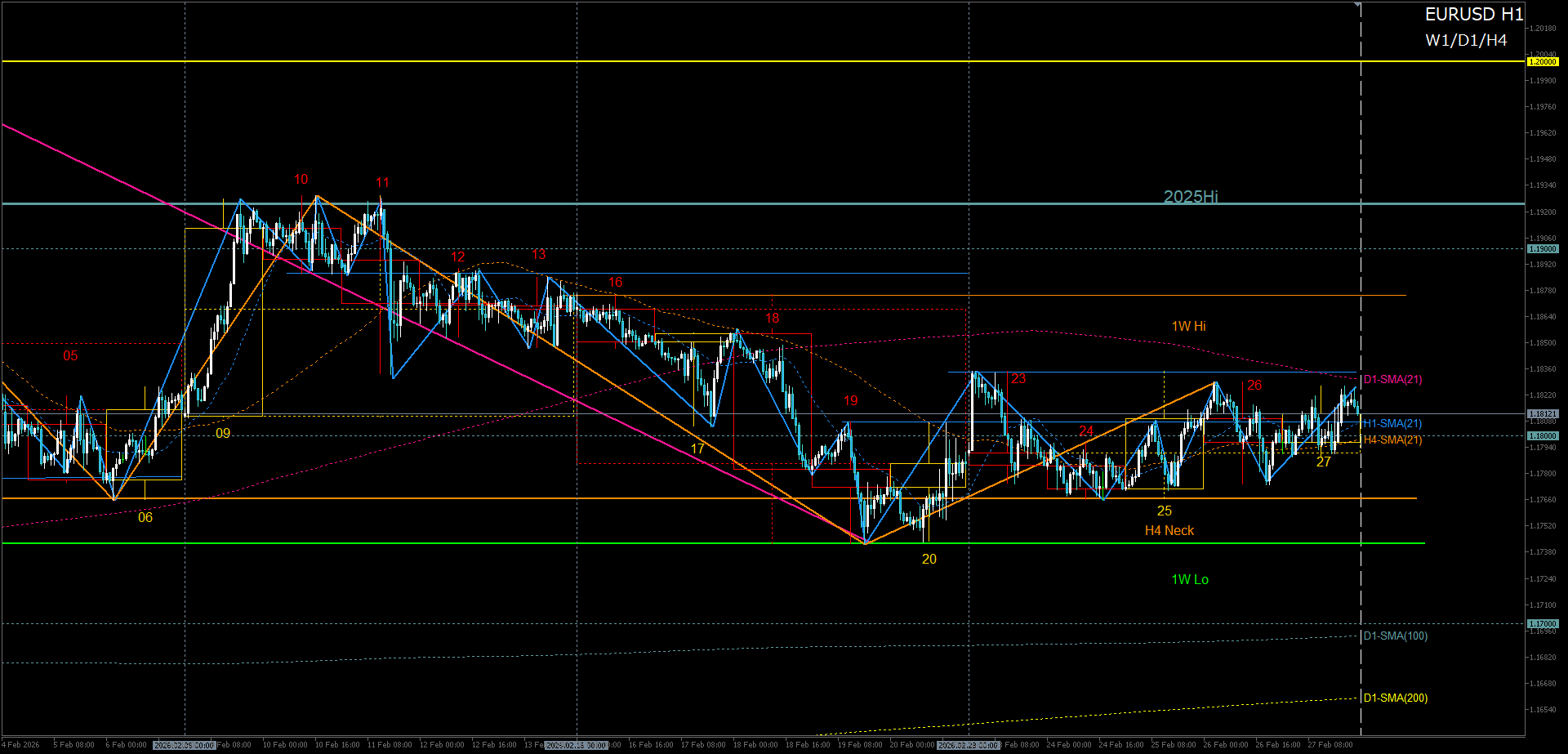Click the current price 1.18121 tag
This screenshot has height=754, width=1568.
[1542, 414]
